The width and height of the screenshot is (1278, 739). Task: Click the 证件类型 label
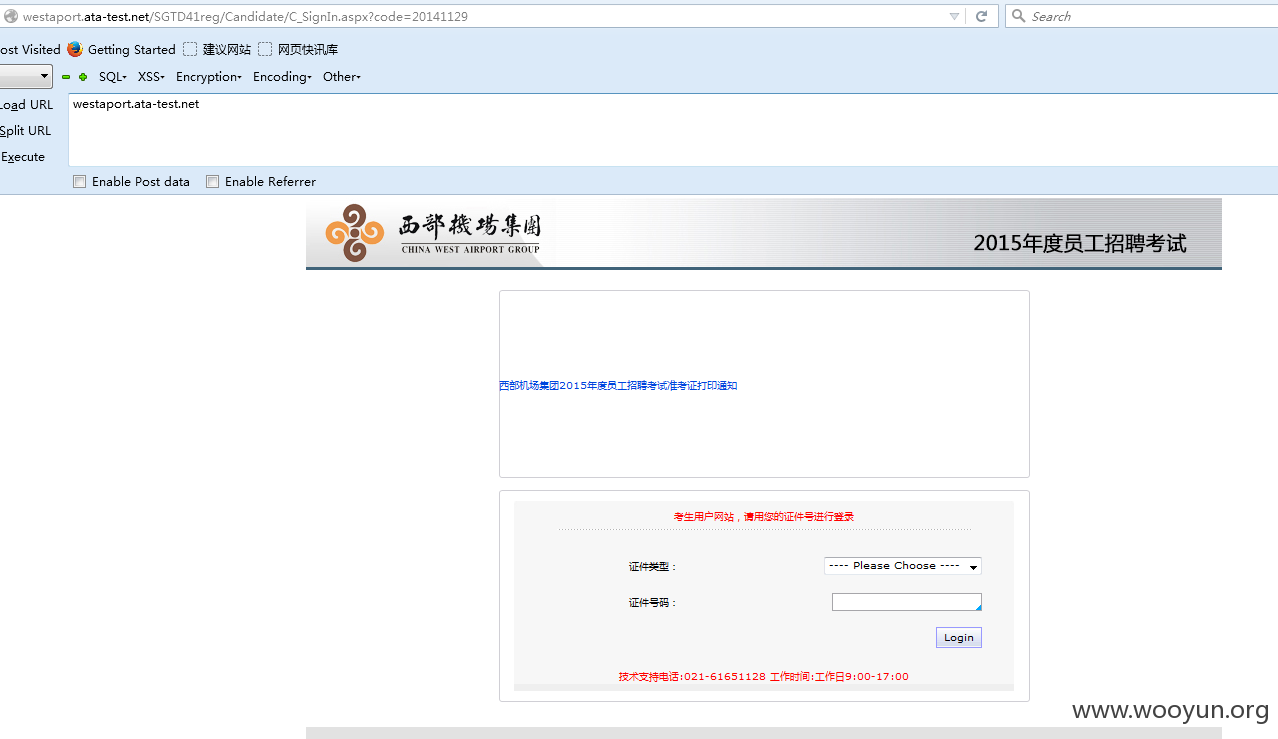coord(652,567)
